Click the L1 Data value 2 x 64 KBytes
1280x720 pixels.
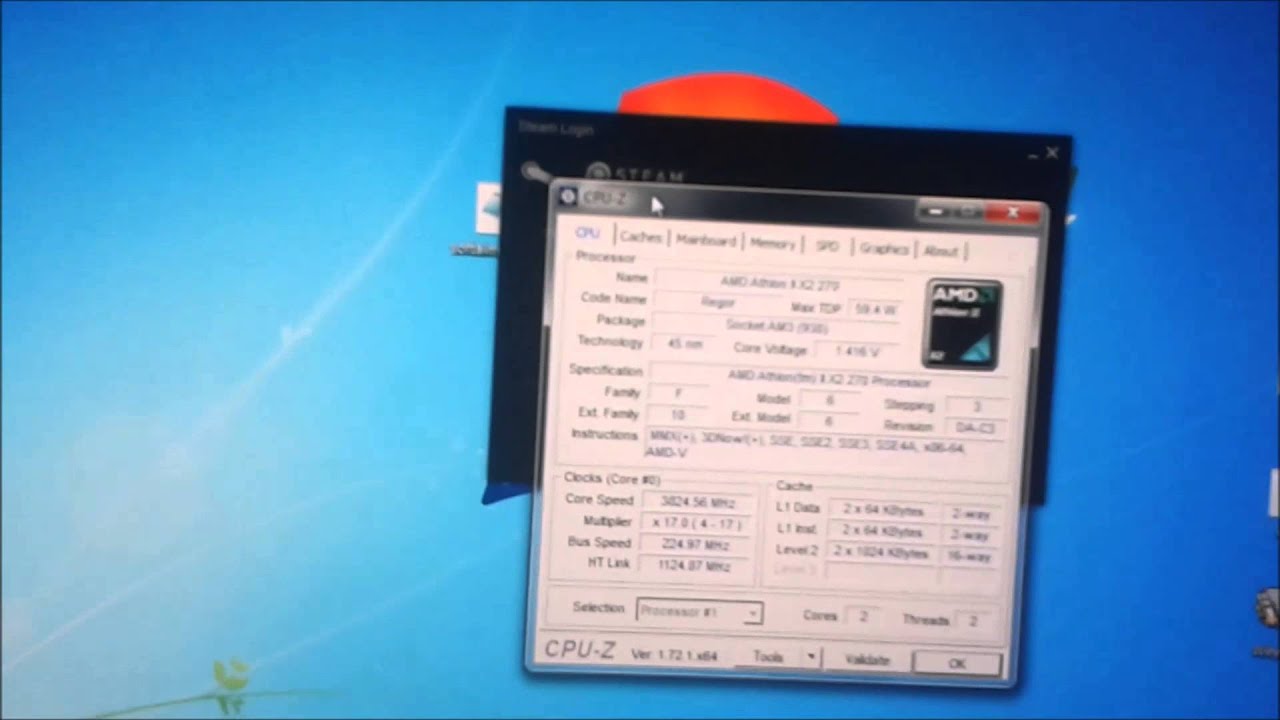point(882,510)
